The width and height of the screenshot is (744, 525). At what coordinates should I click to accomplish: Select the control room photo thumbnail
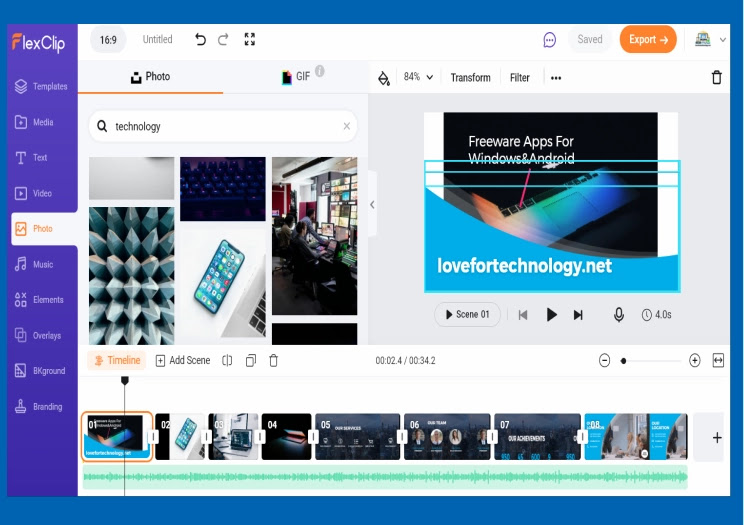pos(315,236)
